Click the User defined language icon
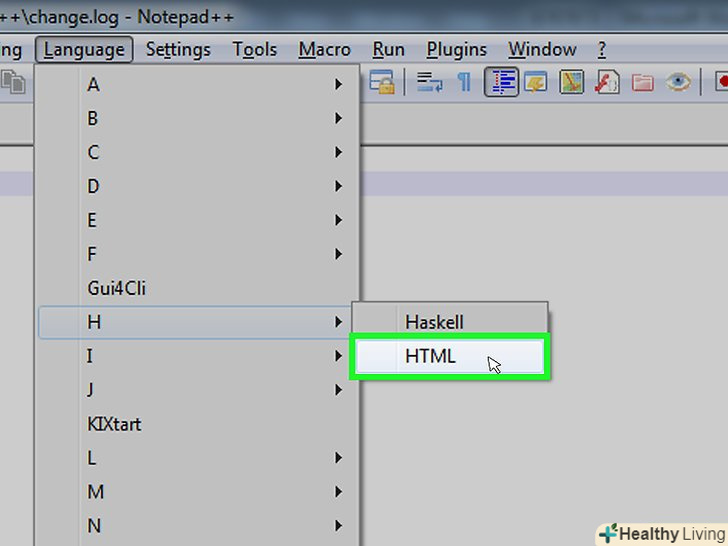This screenshot has height=546, width=728. [x=536, y=82]
